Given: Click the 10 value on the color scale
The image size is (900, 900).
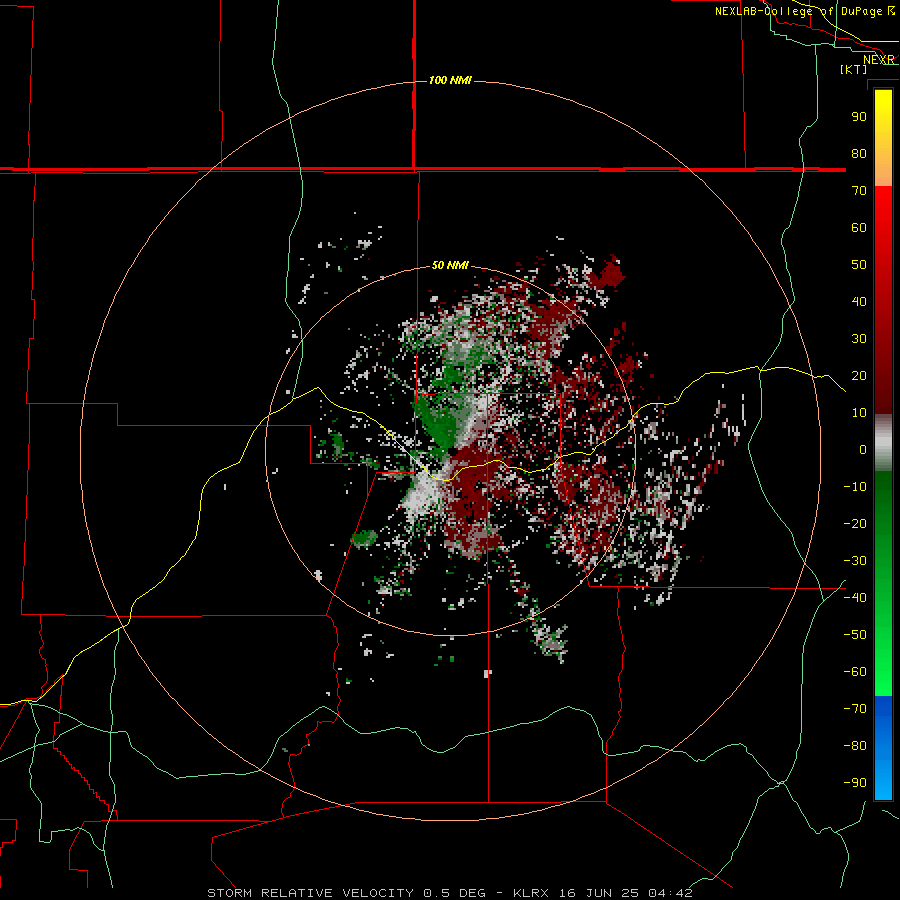Looking at the screenshot, I should coord(859,413).
